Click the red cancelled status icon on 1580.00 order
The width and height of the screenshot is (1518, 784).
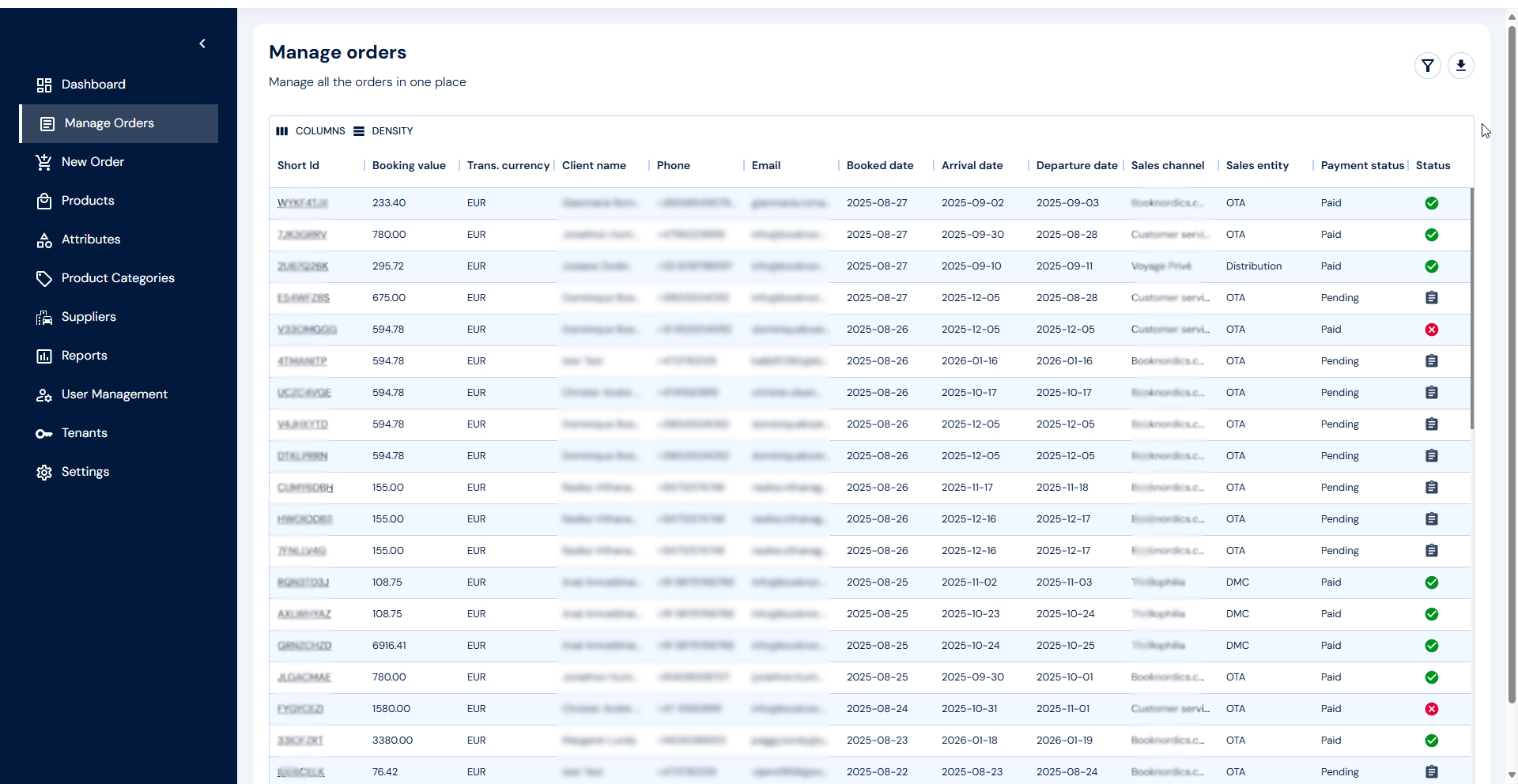point(1431,709)
